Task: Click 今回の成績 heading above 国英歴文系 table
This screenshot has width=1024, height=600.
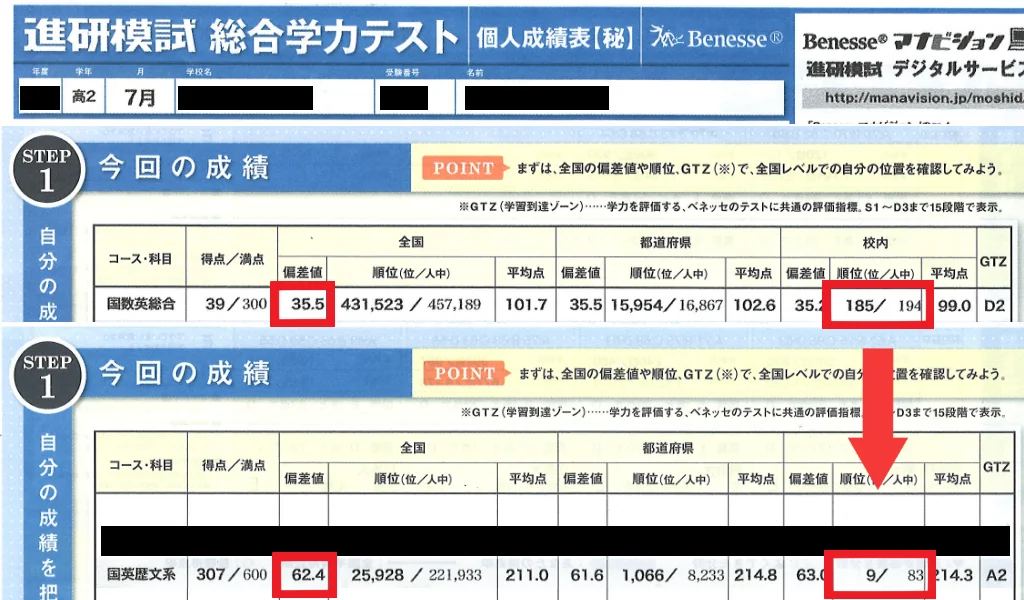Action: coord(184,373)
